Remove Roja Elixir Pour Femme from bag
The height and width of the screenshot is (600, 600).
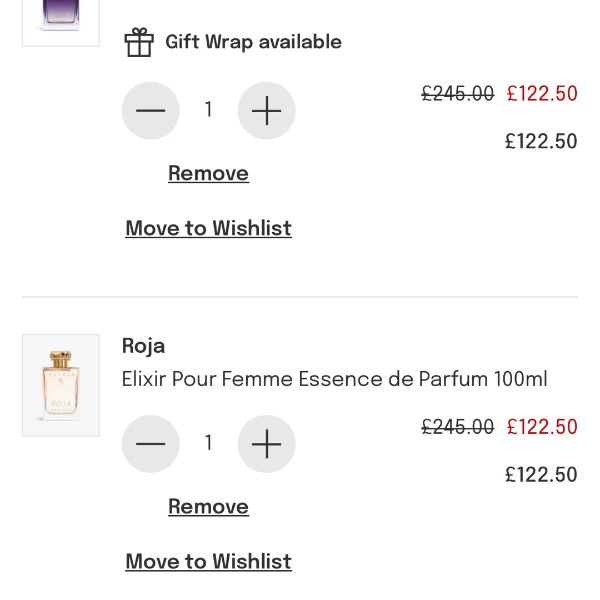click(208, 507)
